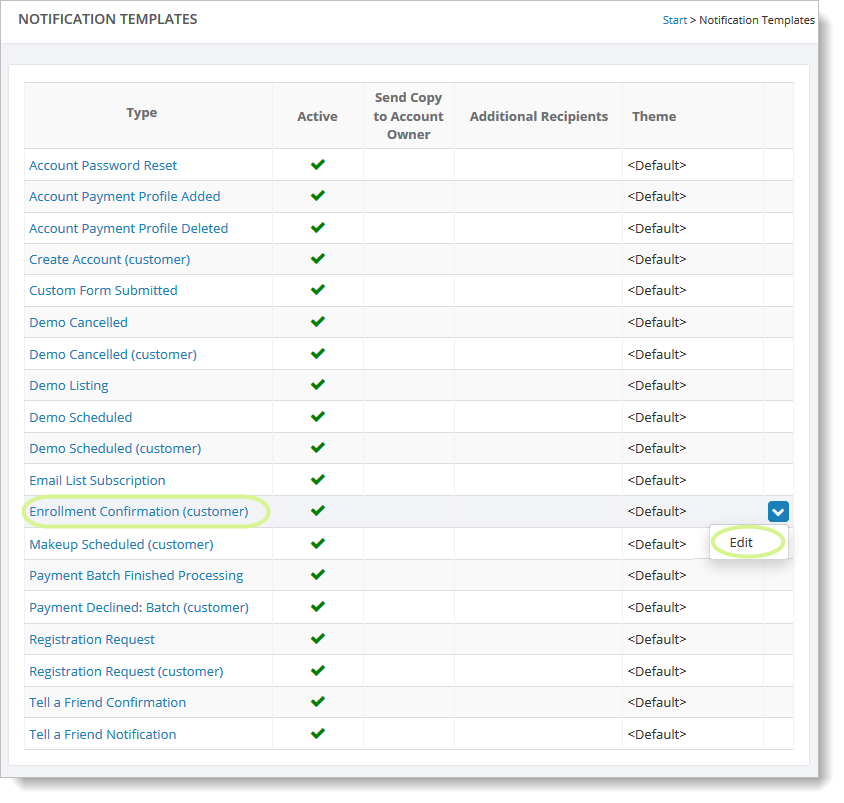Click Active checkmark for Create Account (customer)
844x803 pixels.
point(318,258)
